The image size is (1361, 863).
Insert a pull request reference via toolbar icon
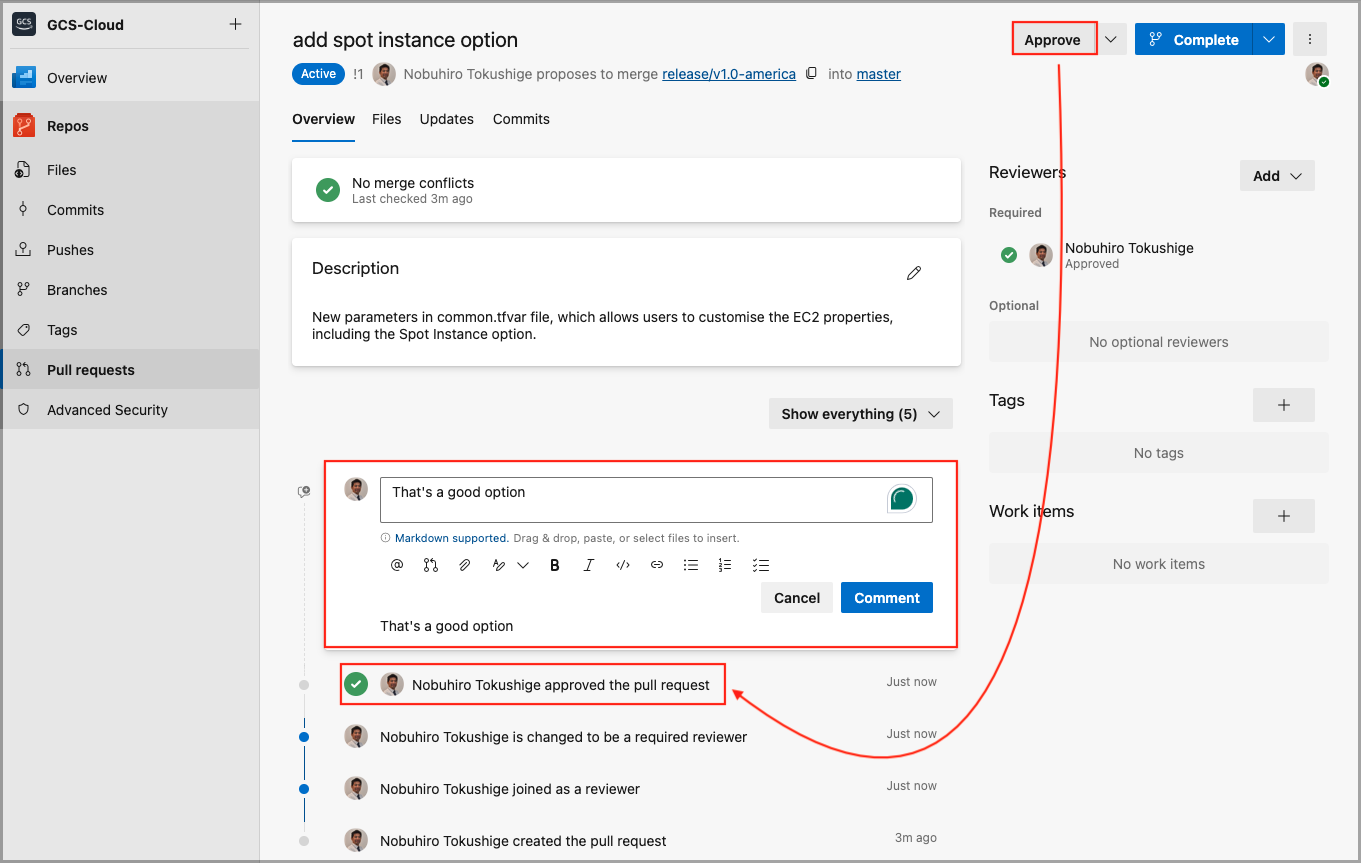(x=431, y=565)
